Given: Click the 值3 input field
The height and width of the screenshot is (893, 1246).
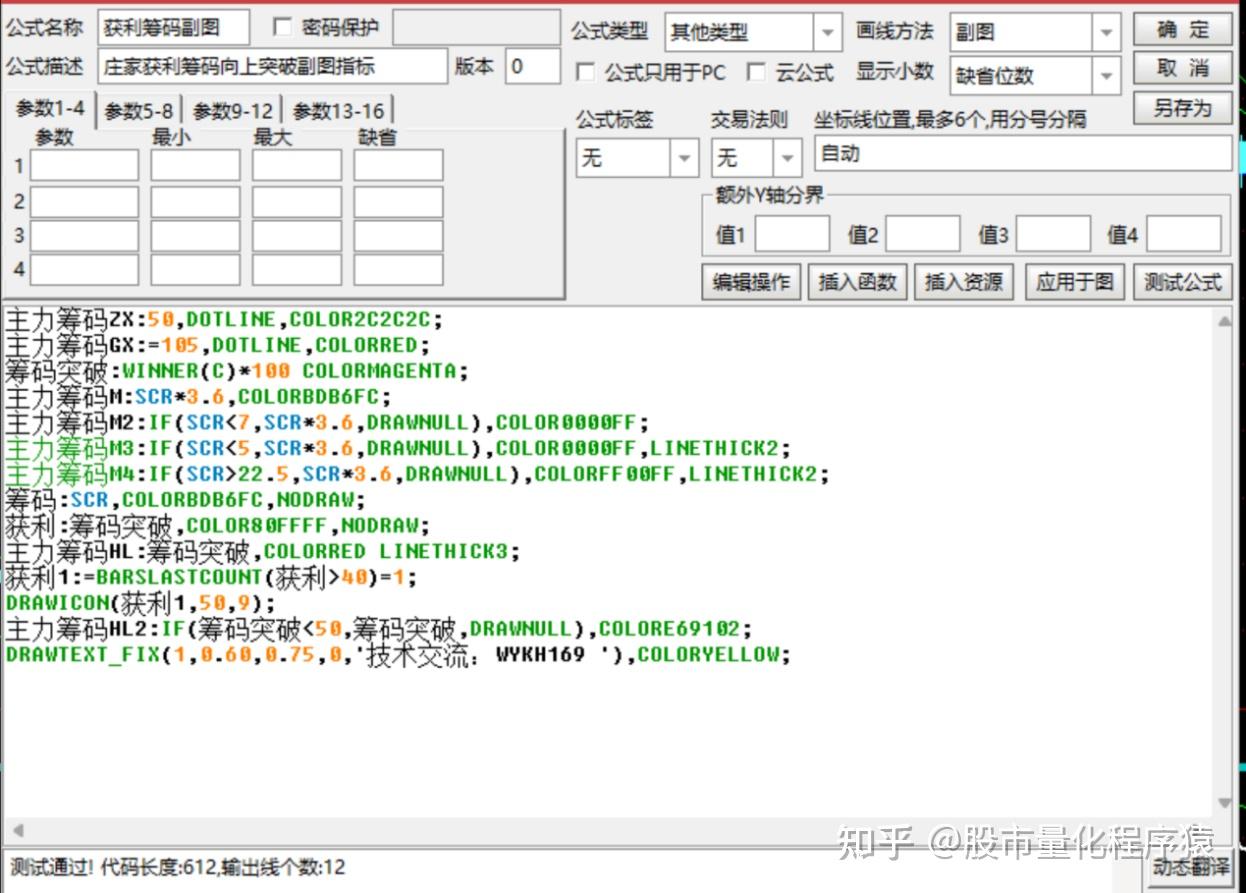Looking at the screenshot, I should pos(1053,235).
